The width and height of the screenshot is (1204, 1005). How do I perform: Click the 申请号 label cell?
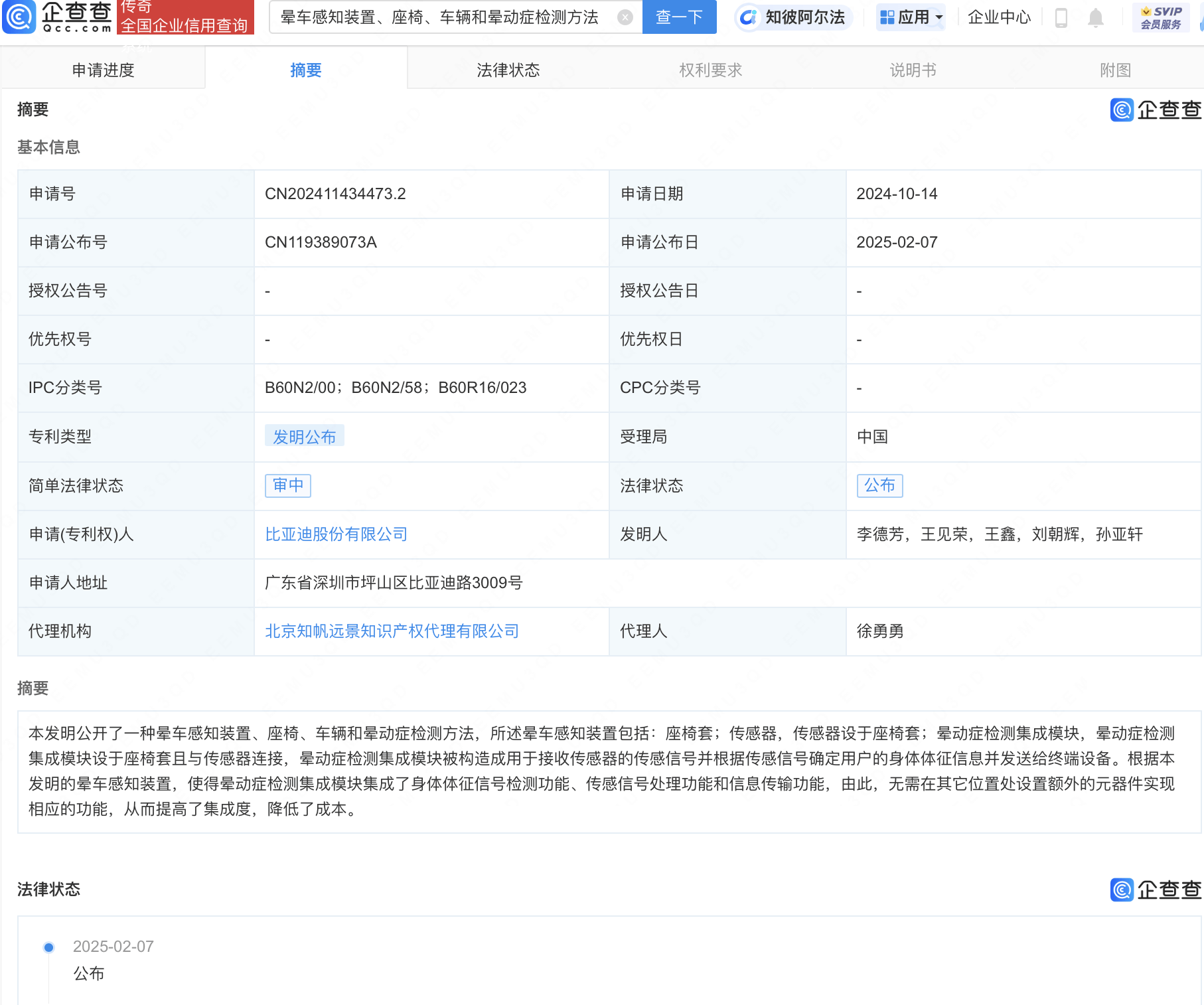(x=135, y=194)
